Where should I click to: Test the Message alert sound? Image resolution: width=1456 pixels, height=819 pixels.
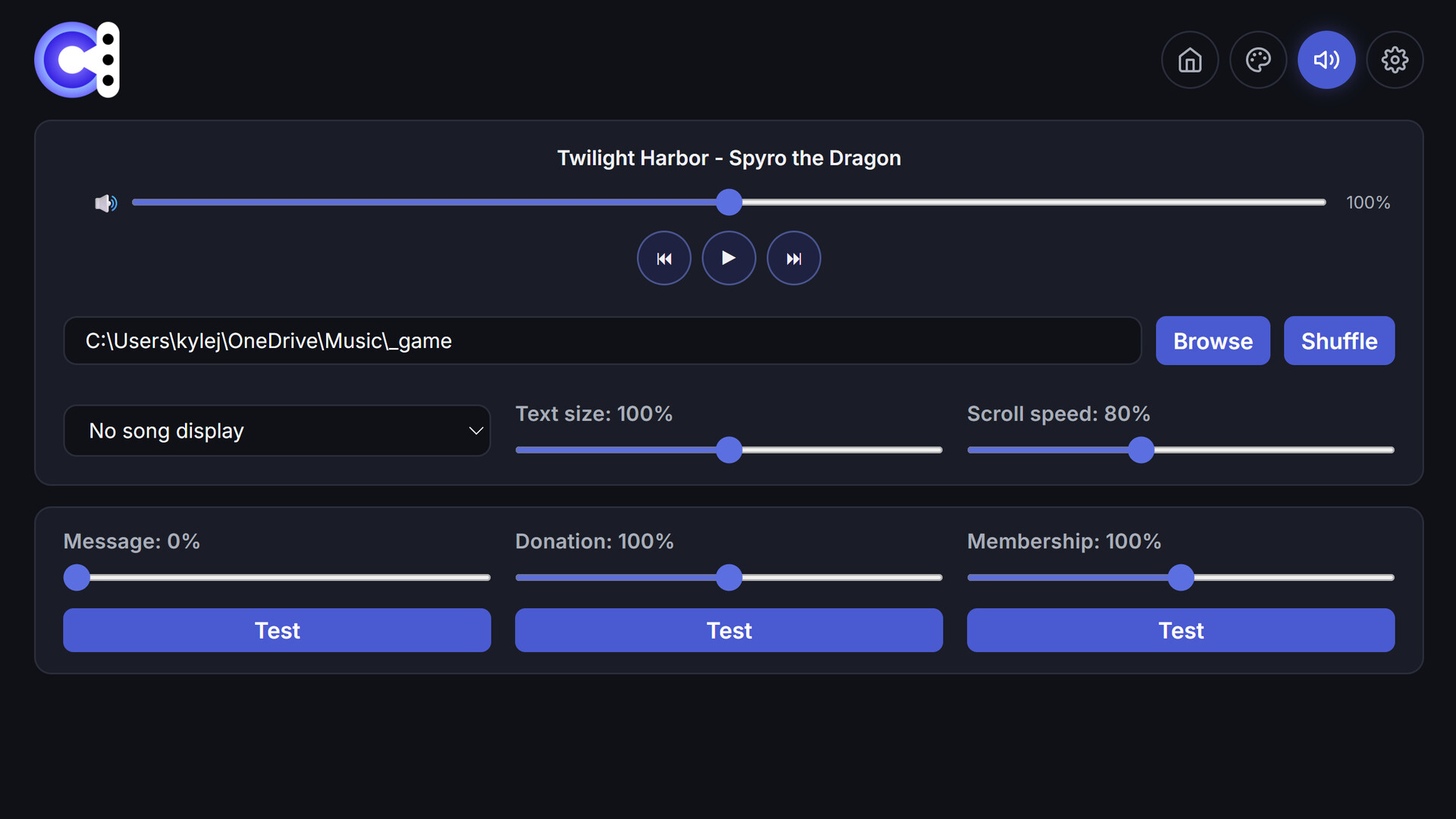277,630
